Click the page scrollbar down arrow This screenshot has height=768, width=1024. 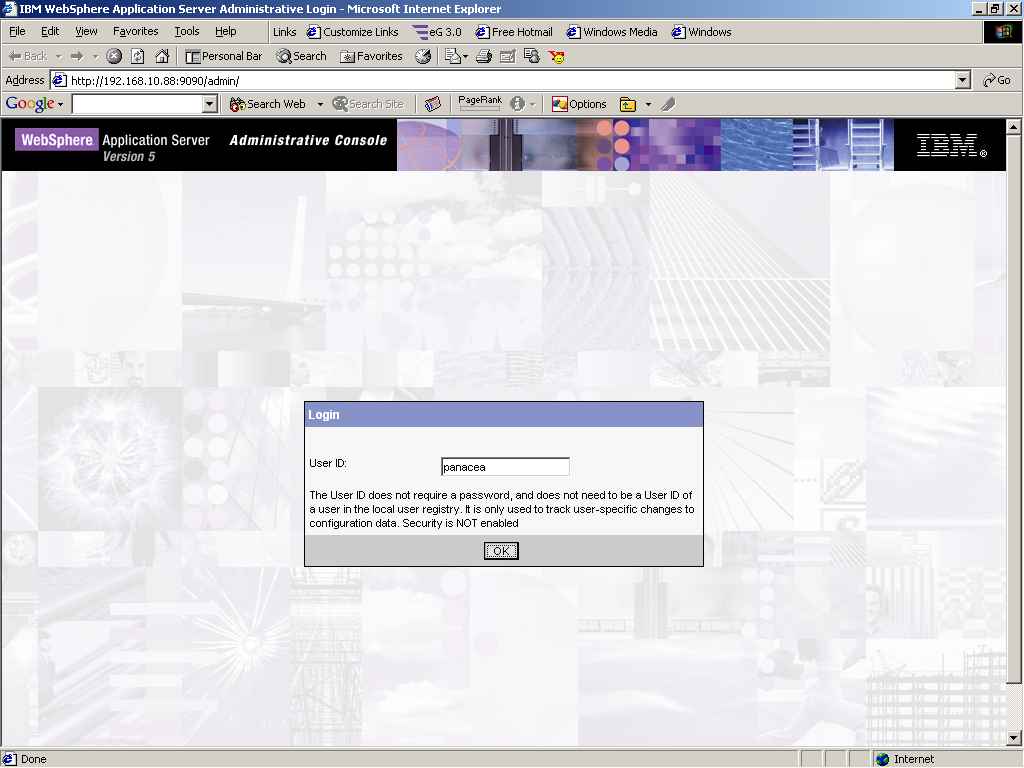(x=1014, y=739)
